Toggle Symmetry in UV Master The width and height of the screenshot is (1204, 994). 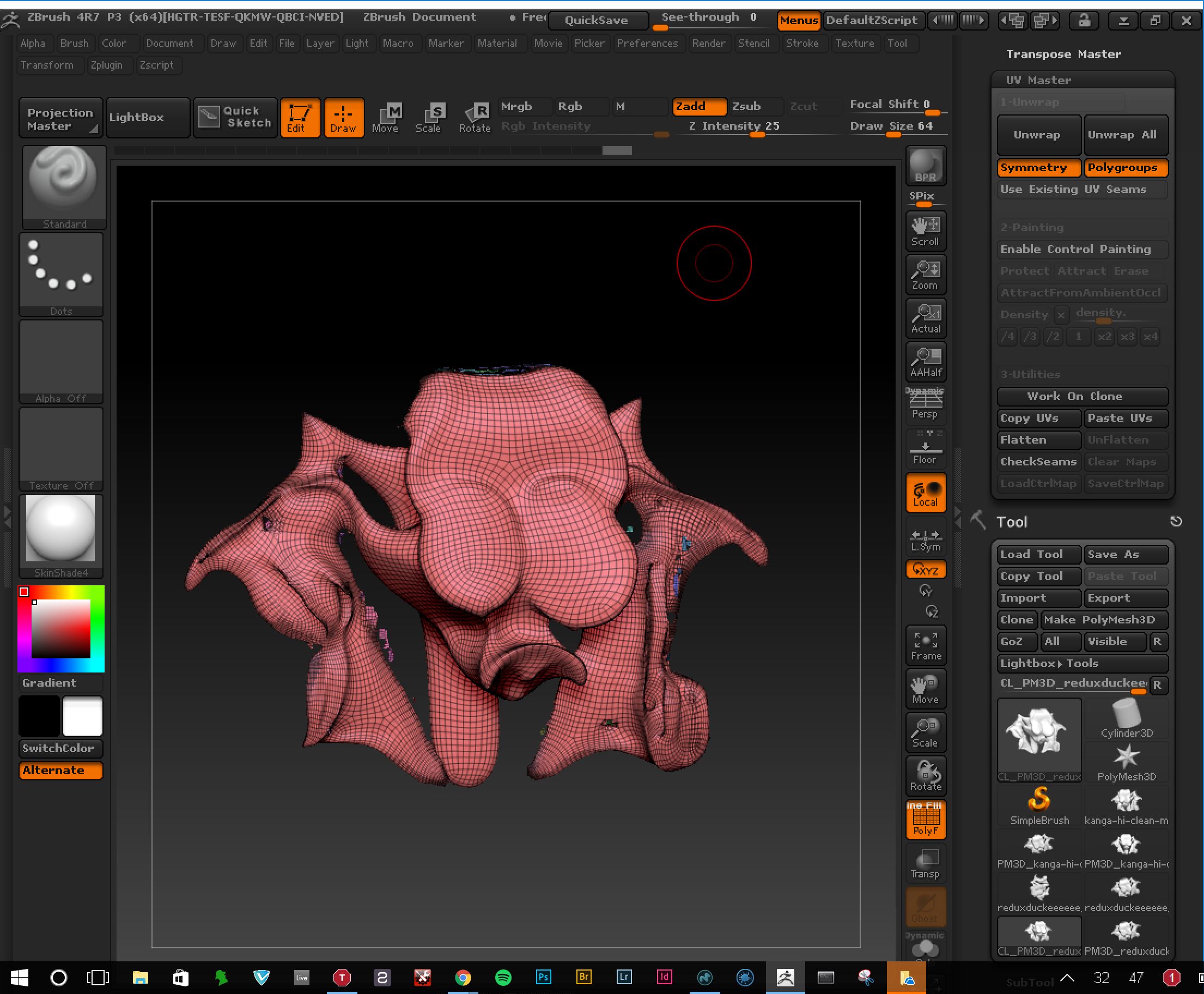point(1039,168)
